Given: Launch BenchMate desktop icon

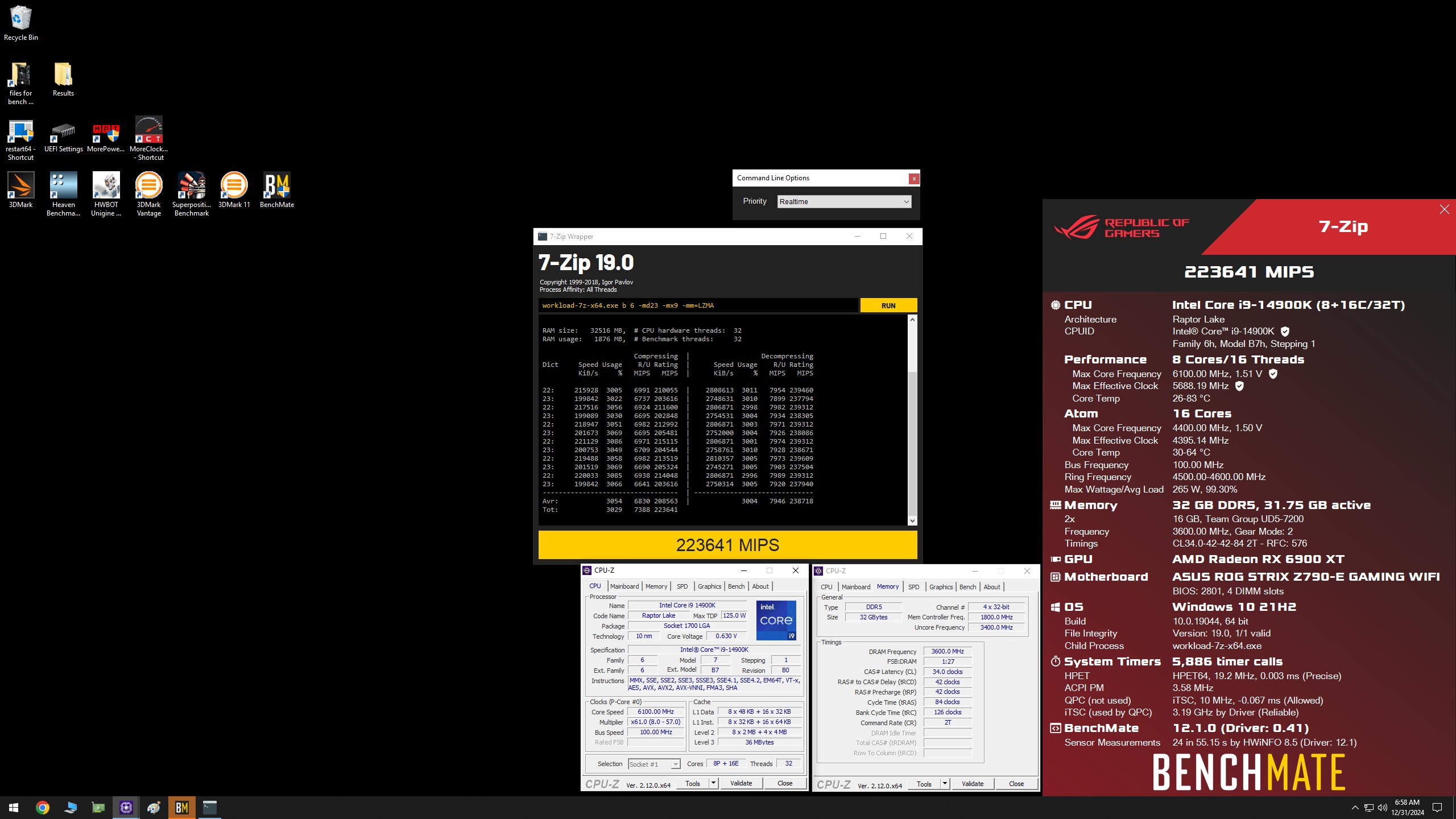Looking at the screenshot, I should (x=276, y=191).
